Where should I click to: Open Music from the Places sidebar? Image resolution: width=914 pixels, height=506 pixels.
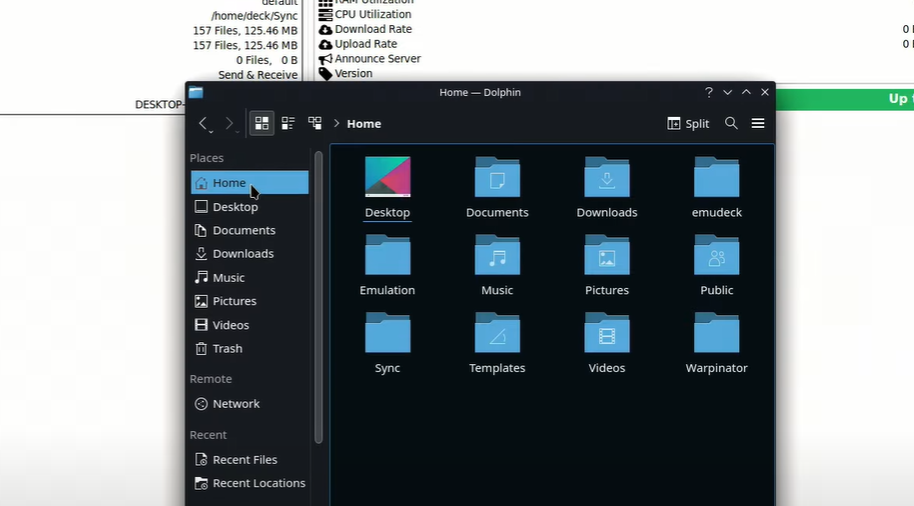pyautogui.click(x=249, y=277)
